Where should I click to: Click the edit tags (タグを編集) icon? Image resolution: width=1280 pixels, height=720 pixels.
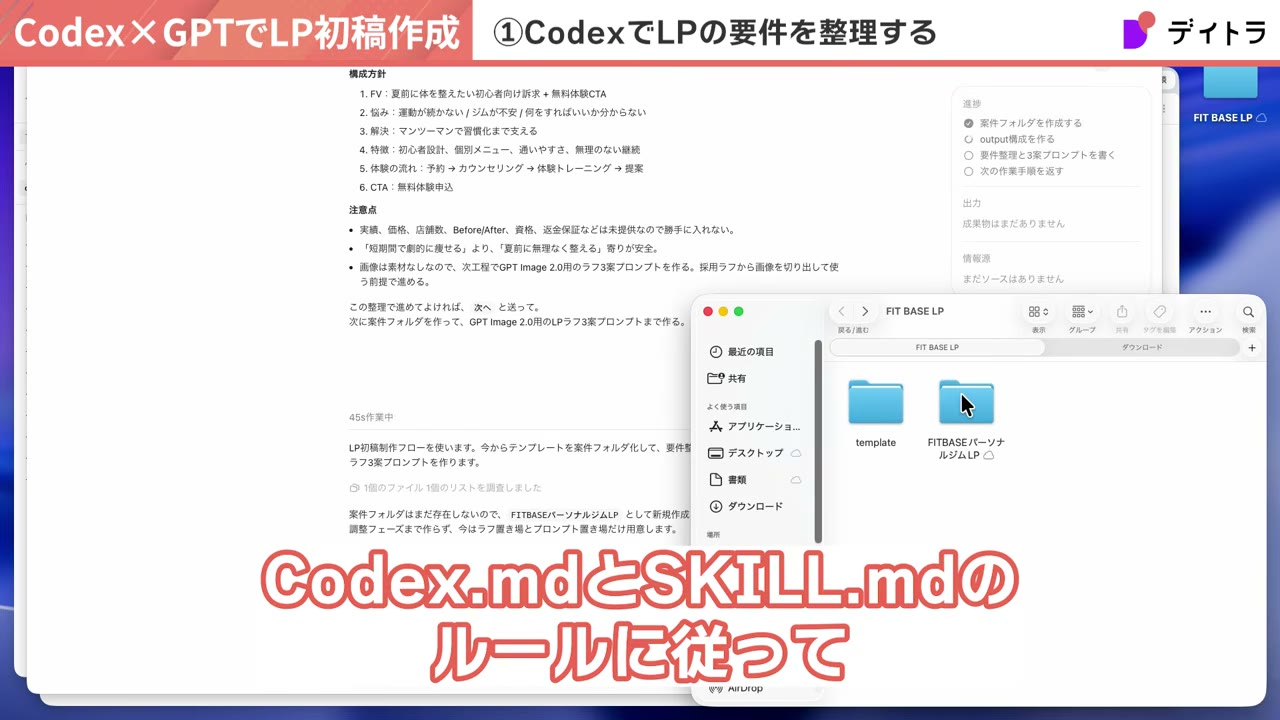click(x=1160, y=312)
